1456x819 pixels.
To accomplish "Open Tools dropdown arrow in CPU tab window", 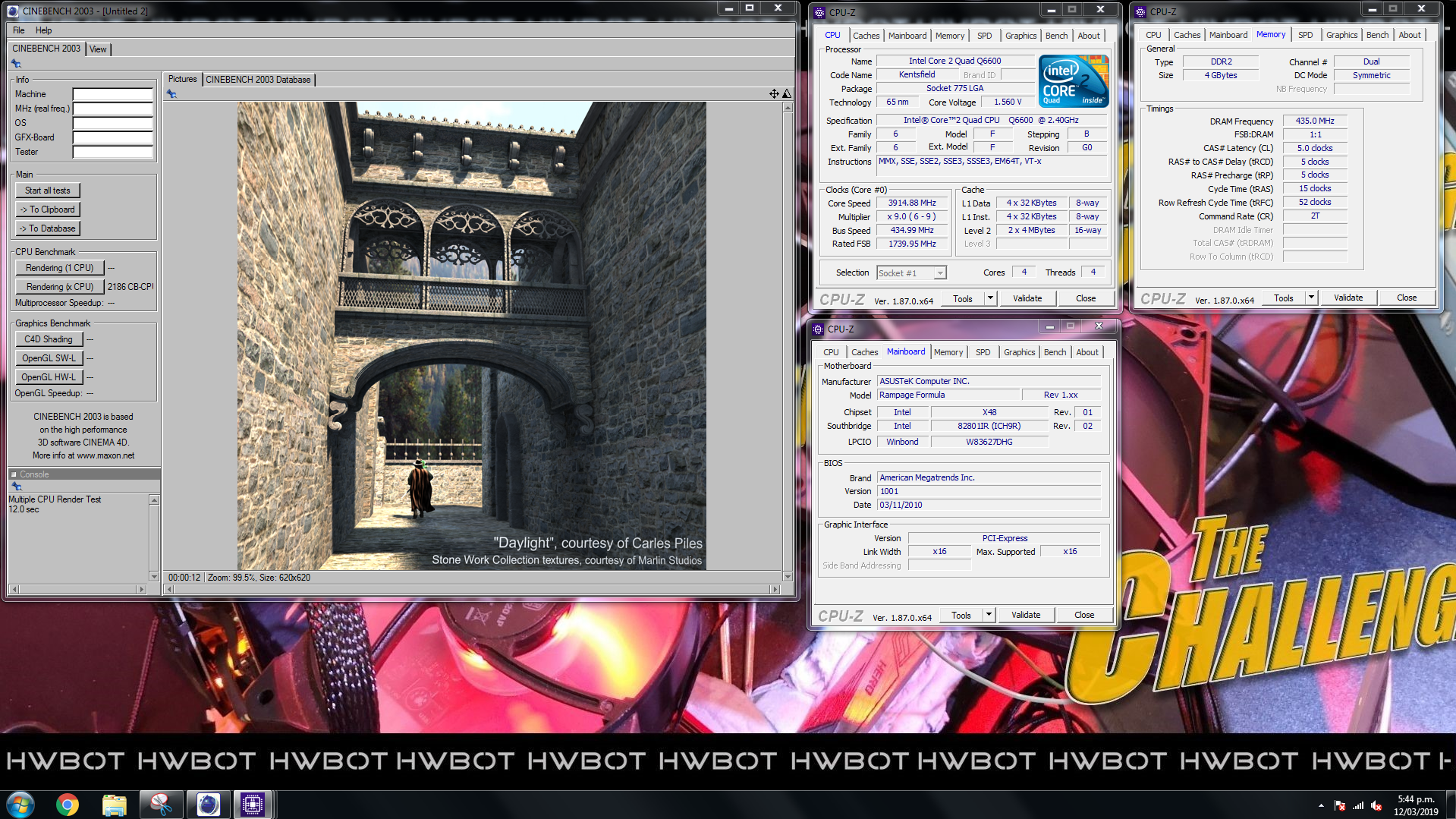I will [x=990, y=298].
